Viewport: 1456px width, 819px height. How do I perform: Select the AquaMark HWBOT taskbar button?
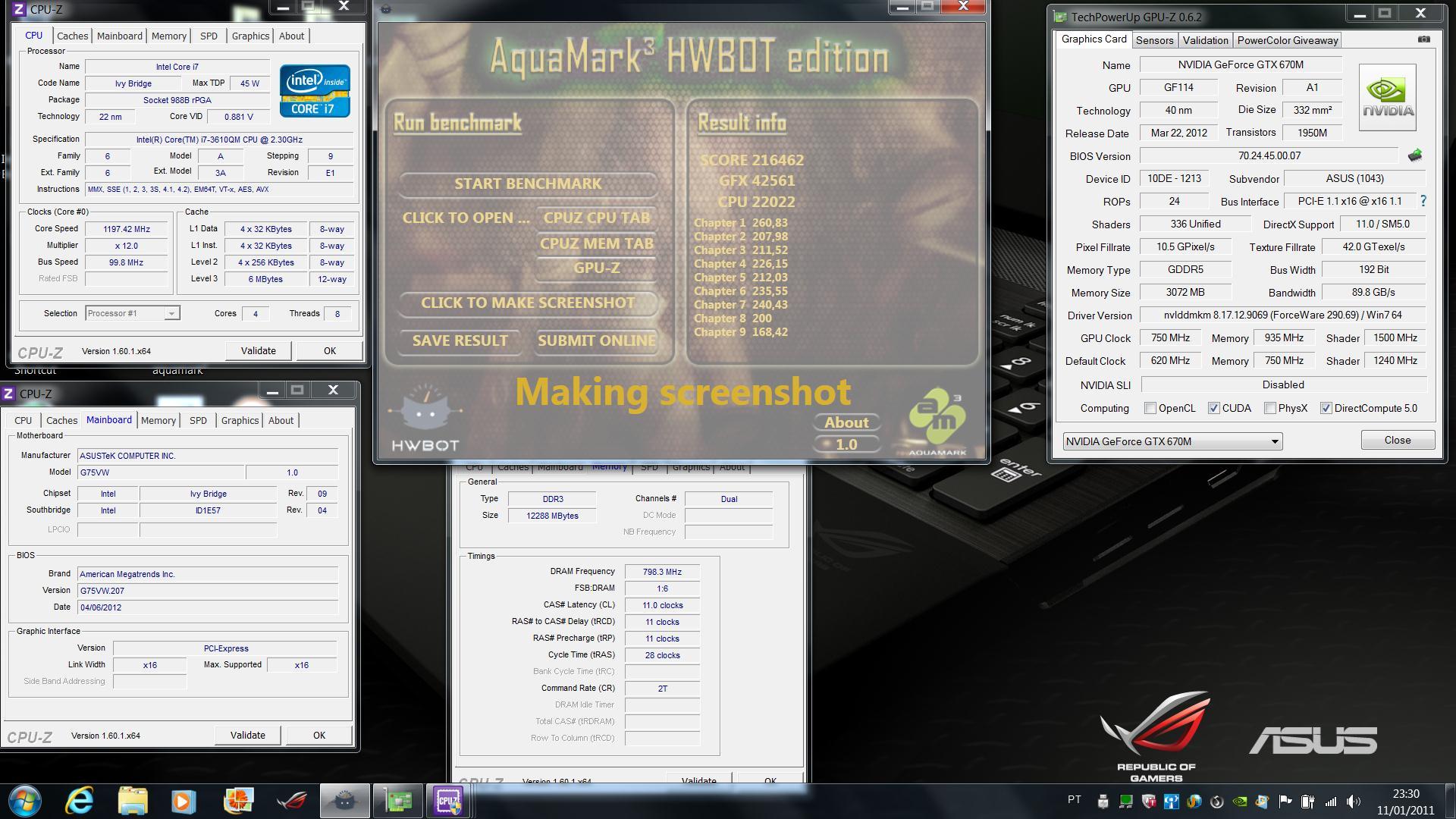coord(345,801)
